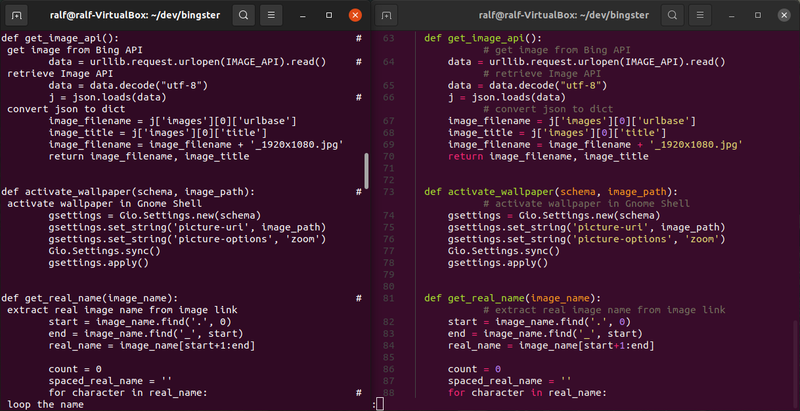
Task: Click the ':' pager prompt in right terminal
Action: point(374,405)
